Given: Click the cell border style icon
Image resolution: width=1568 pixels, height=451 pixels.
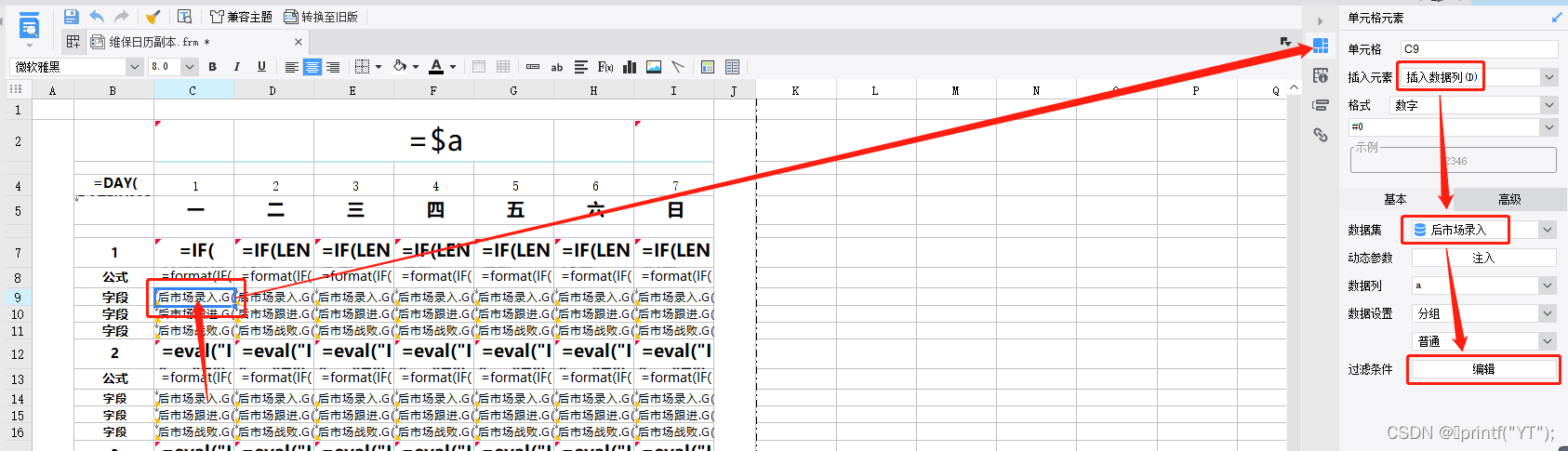Looking at the screenshot, I should (x=363, y=67).
